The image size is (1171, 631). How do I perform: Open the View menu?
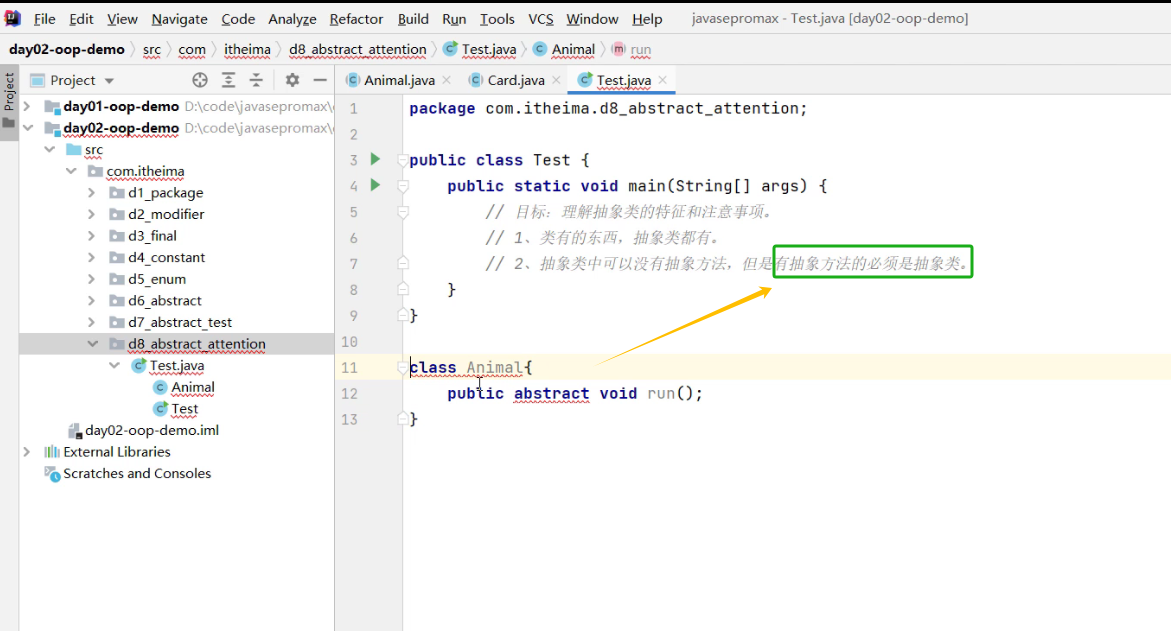click(x=122, y=19)
